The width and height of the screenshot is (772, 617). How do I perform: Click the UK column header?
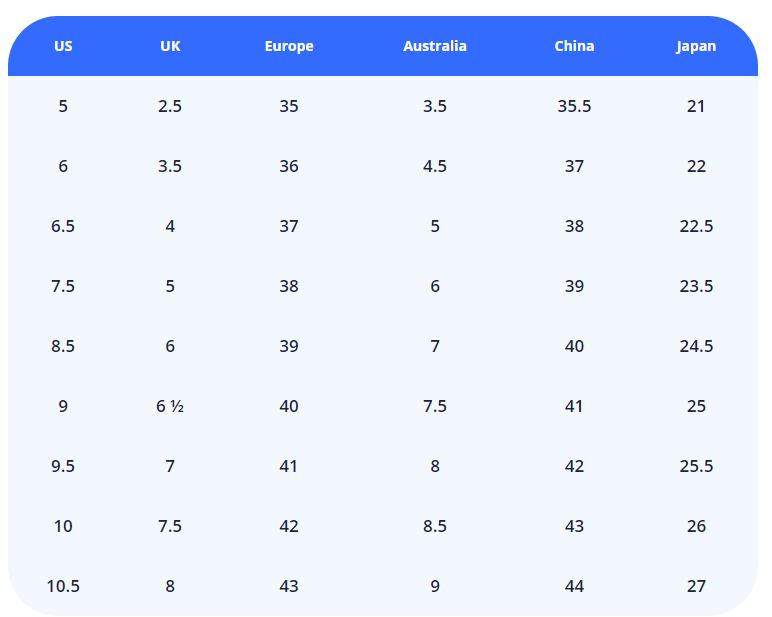[x=170, y=46]
